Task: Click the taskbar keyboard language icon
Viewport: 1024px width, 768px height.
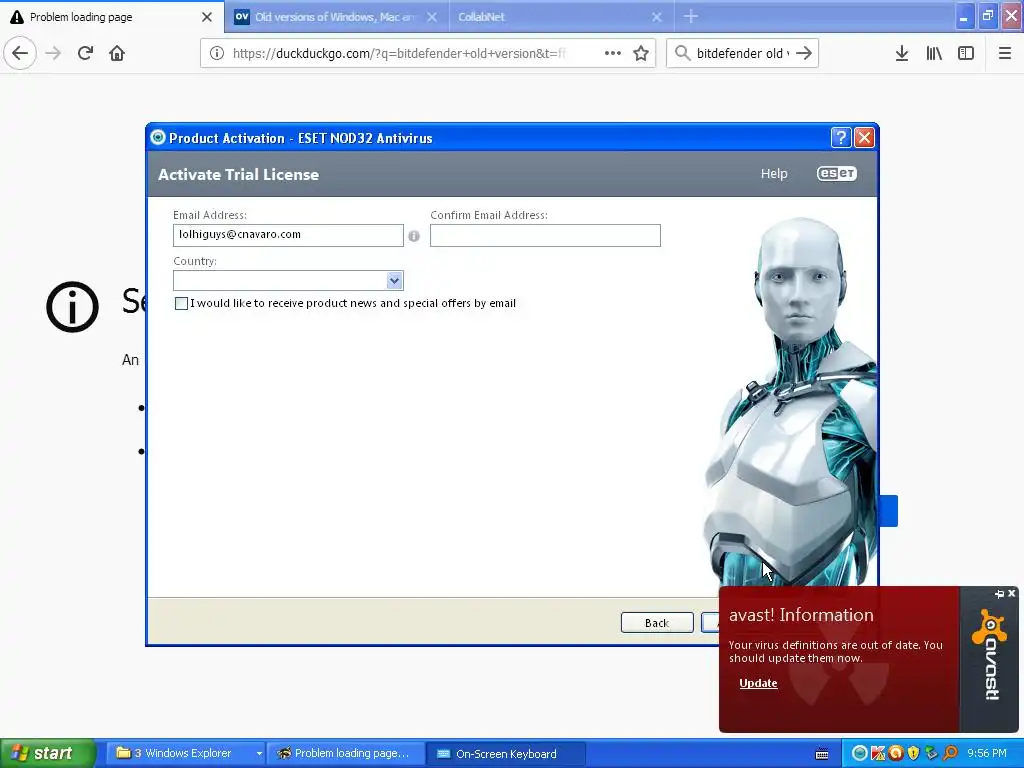Action: [x=822, y=754]
